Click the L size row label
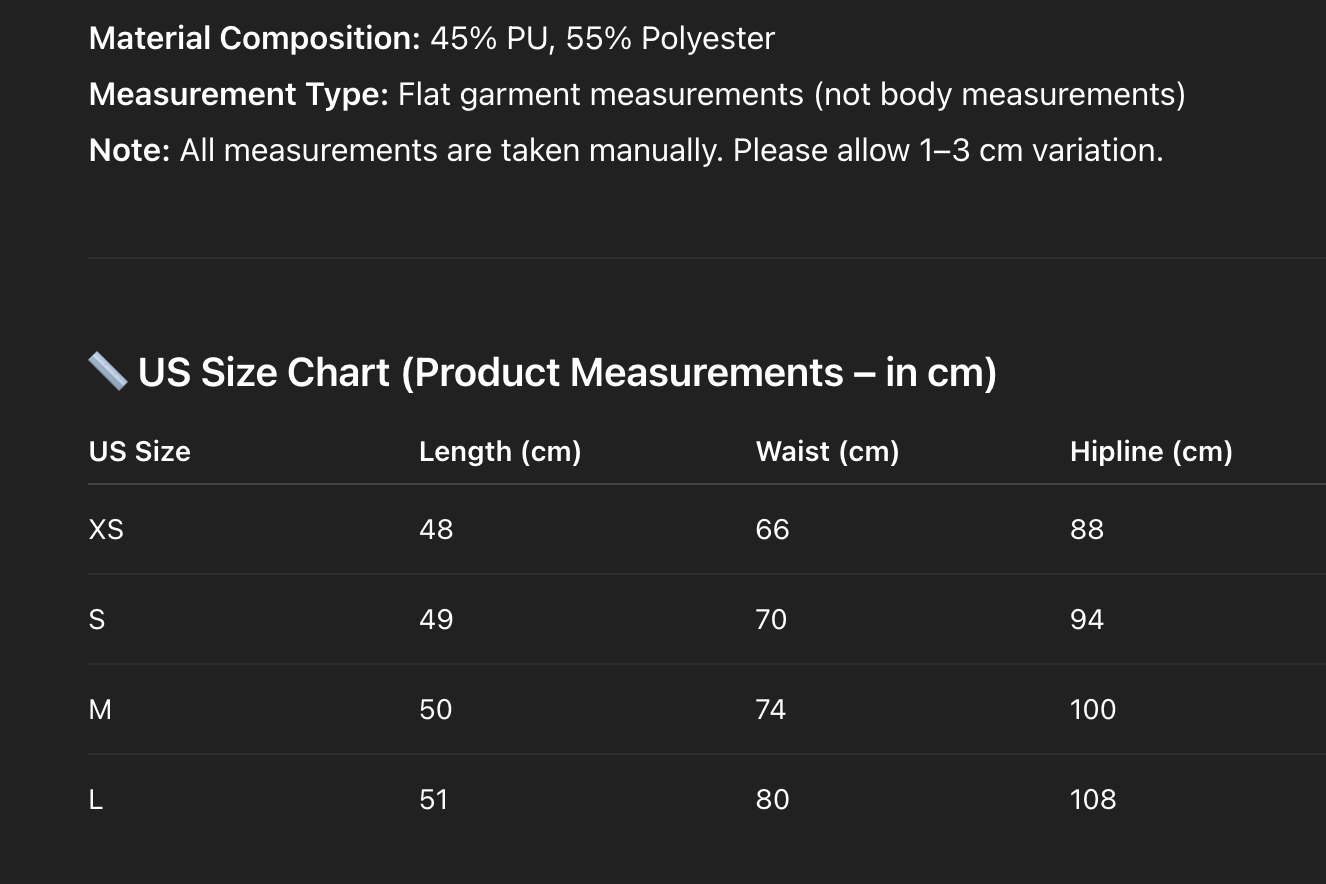Screen dimensions: 1326x884 point(96,800)
